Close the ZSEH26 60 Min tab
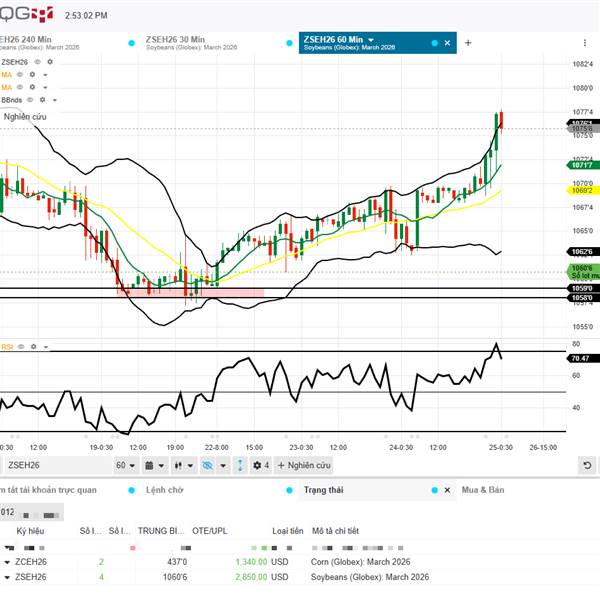 coord(447,43)
